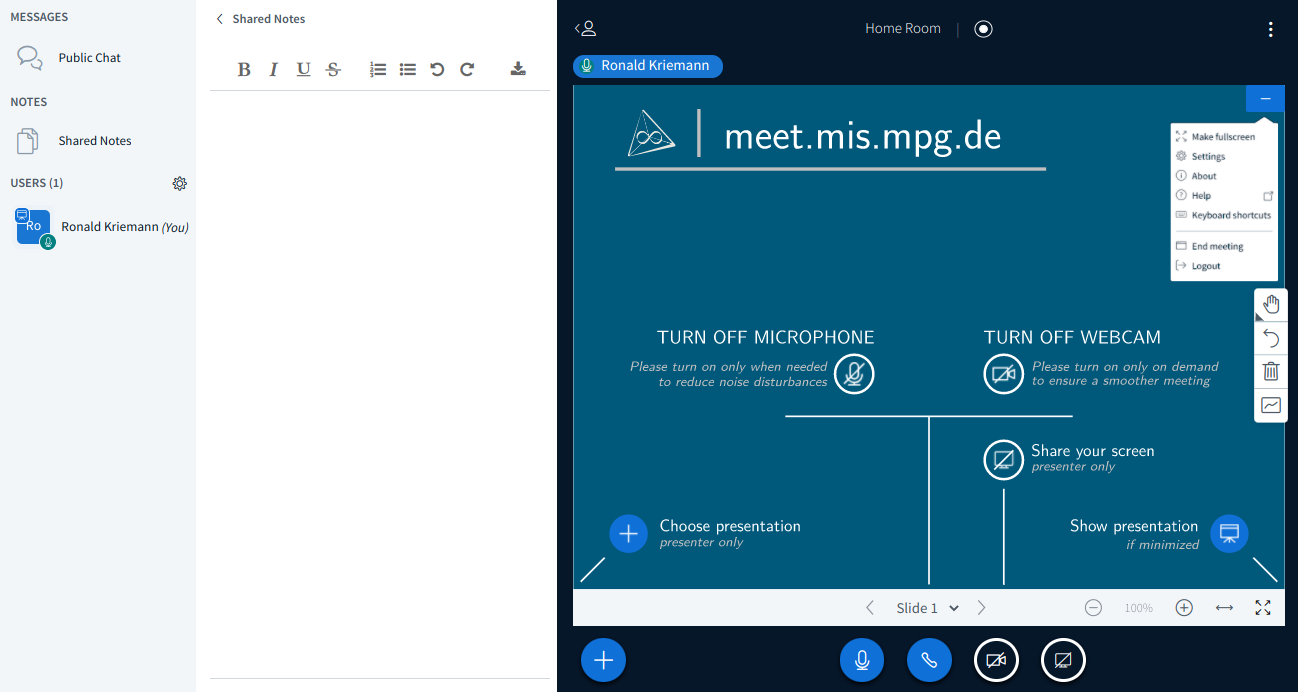The image size is (1298, 692).
Task: Undo last whiteboard annotation
Action: 1271,338
